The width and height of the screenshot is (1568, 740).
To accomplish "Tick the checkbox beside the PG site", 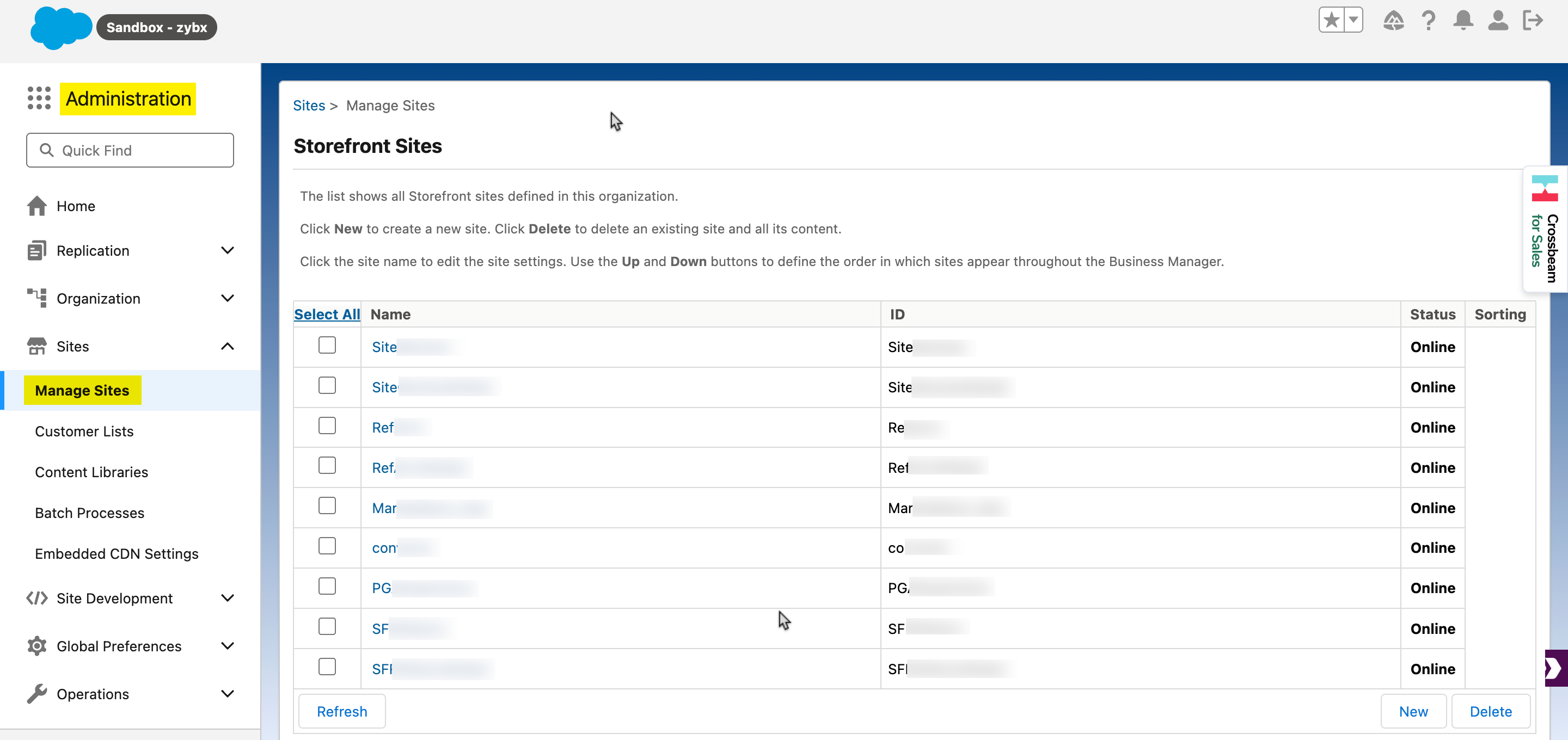I will click(x=327, y=586).
